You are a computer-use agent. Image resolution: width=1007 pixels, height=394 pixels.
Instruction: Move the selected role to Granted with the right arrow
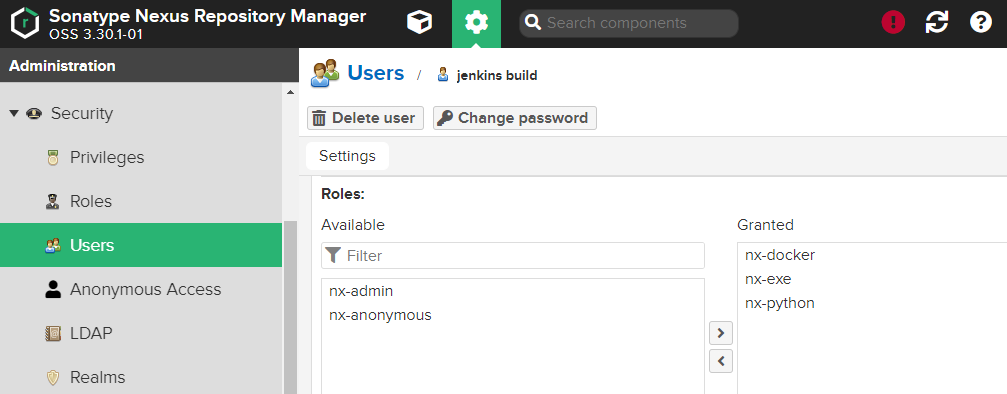[x=721, y=333]
